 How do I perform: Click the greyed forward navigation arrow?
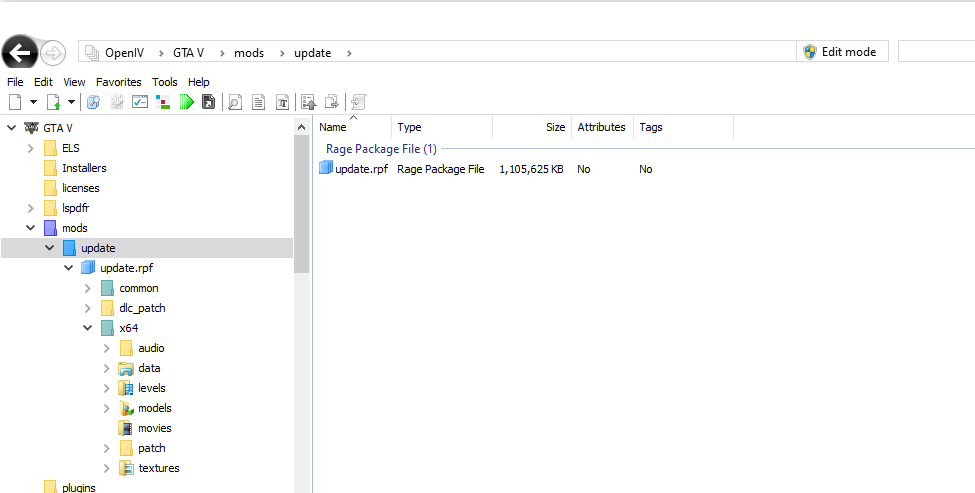(53, 53)
